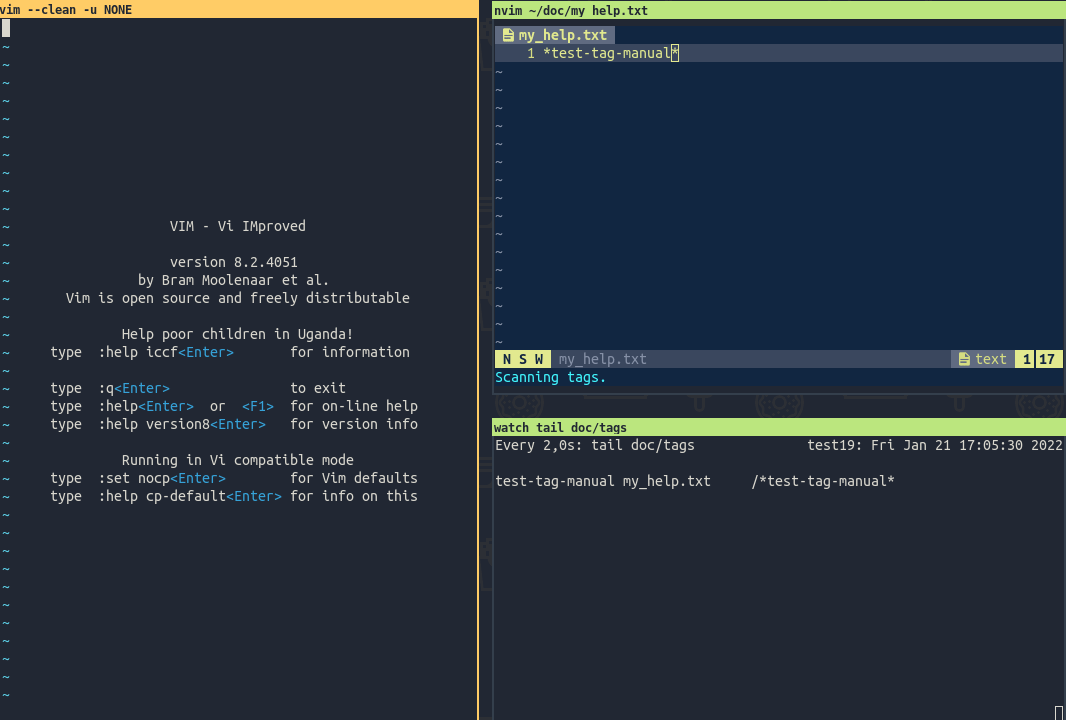Click the ':help iccf<Enter>' command text
Viewport: 1066px width, 720px height.
click(x=166, y=352)
